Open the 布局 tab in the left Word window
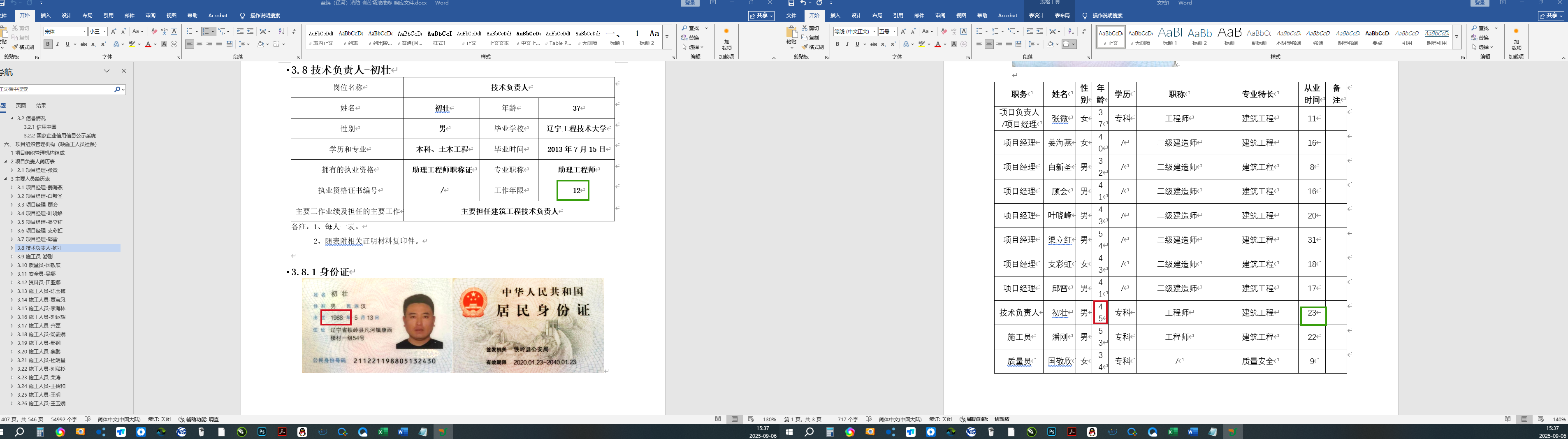The image size is (1568, 439). [88, 15]
